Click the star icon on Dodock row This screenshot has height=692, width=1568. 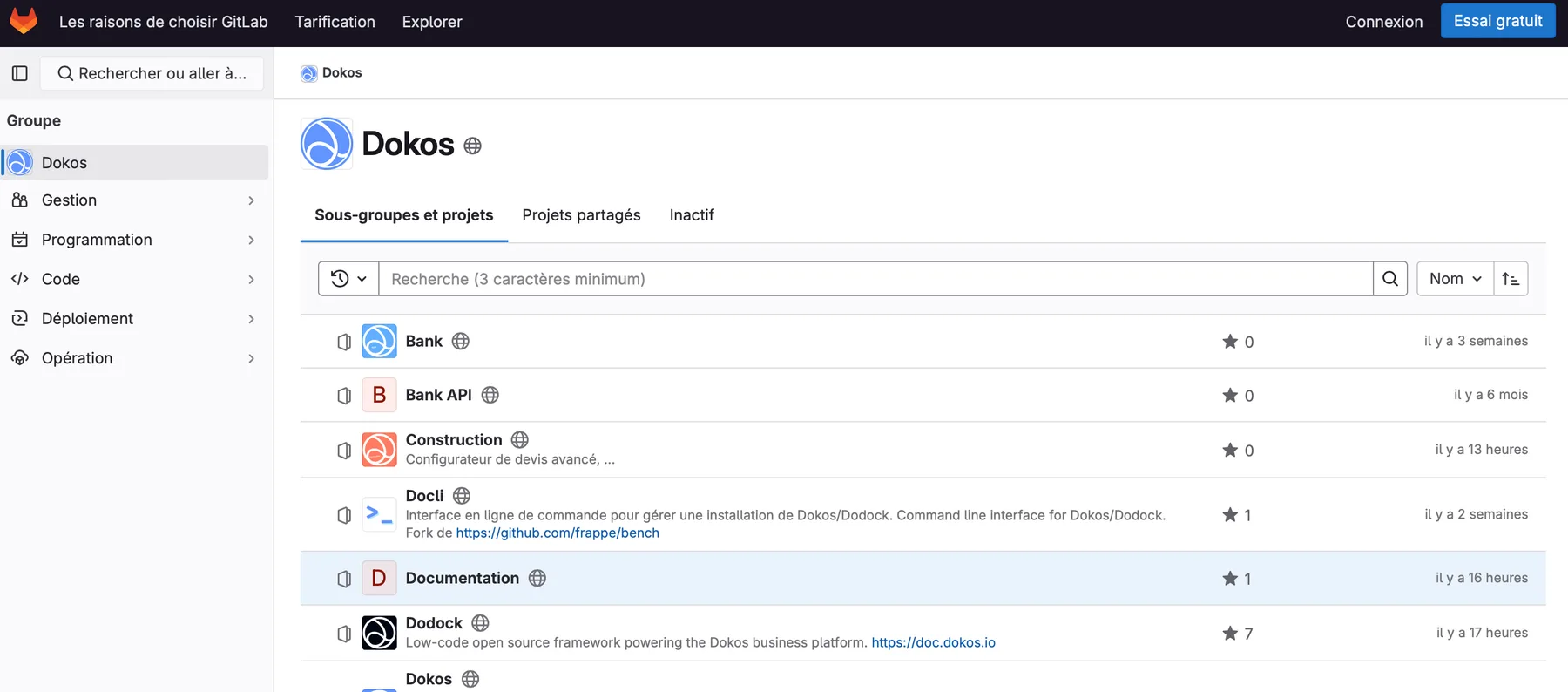[1230, 633]
